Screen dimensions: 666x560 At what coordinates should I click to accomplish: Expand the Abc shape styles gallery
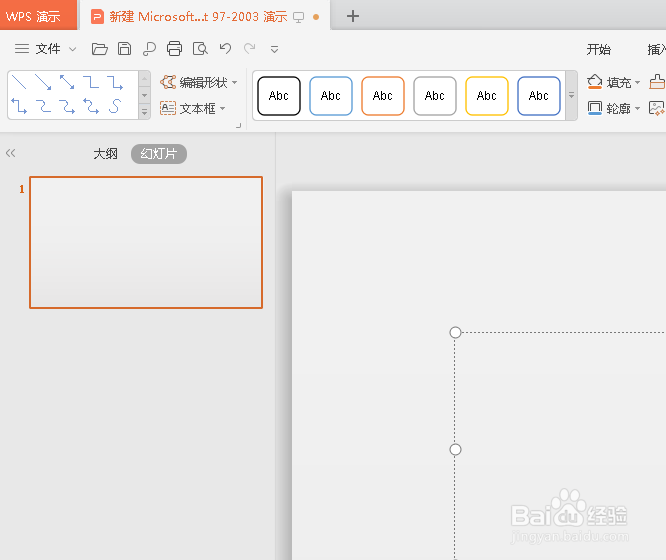click(571, 96)
